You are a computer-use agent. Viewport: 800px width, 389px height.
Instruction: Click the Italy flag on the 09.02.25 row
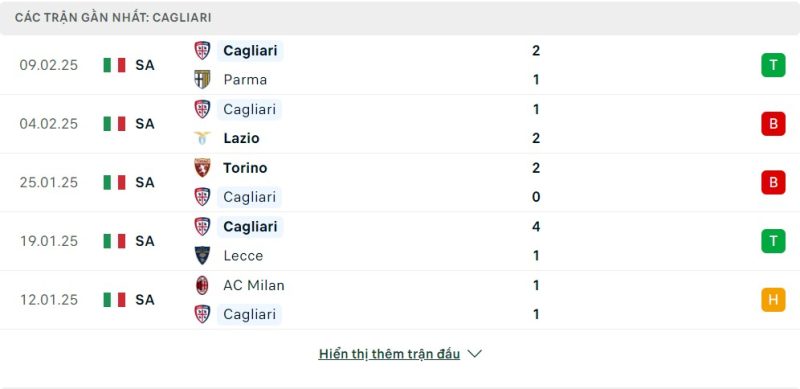click(114, 65)
